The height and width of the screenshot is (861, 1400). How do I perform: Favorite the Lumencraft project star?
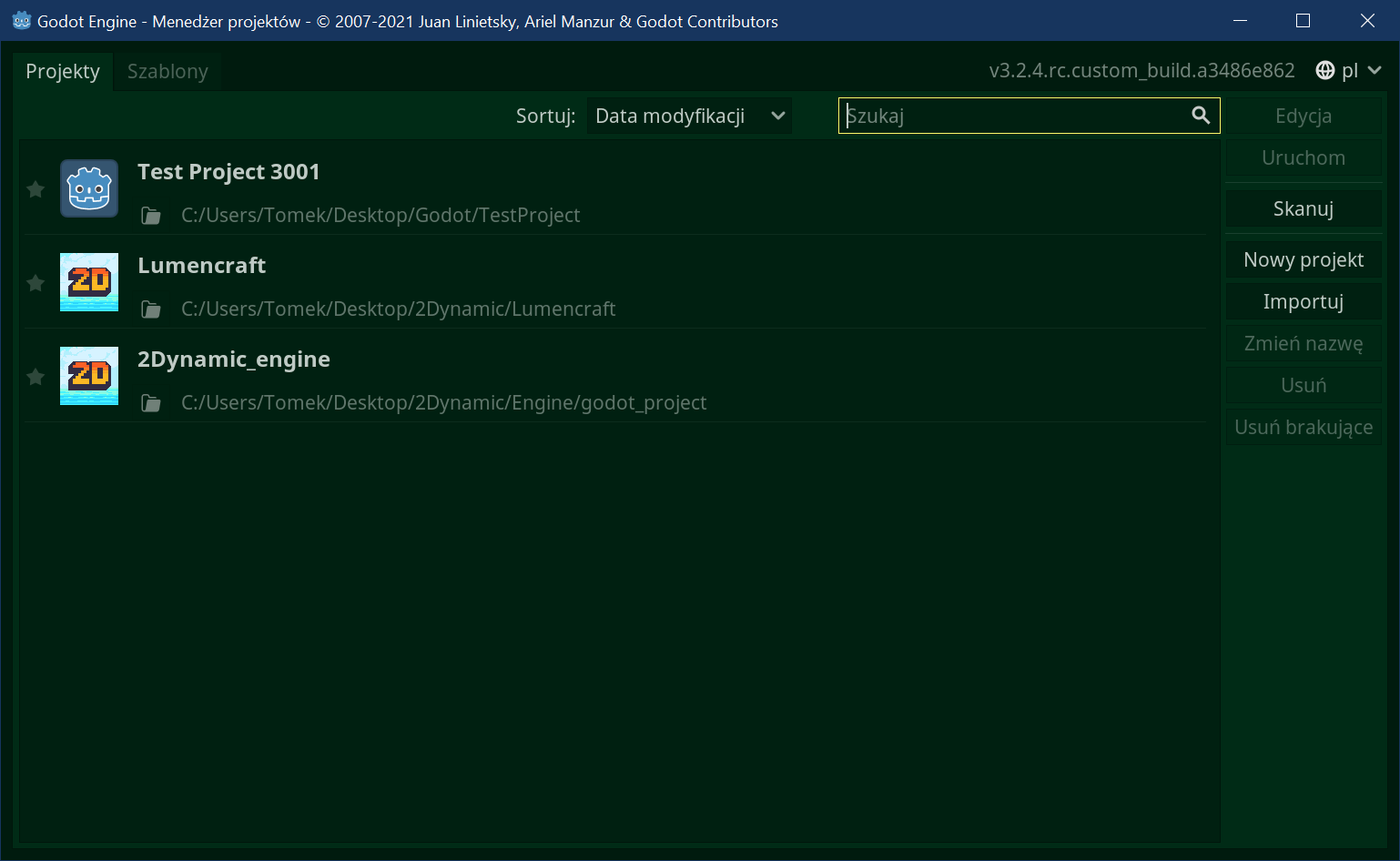tap(36, 283)
